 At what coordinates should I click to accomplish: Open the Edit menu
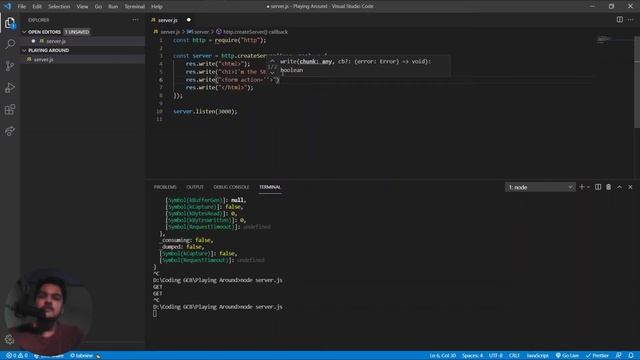(37, 6)
